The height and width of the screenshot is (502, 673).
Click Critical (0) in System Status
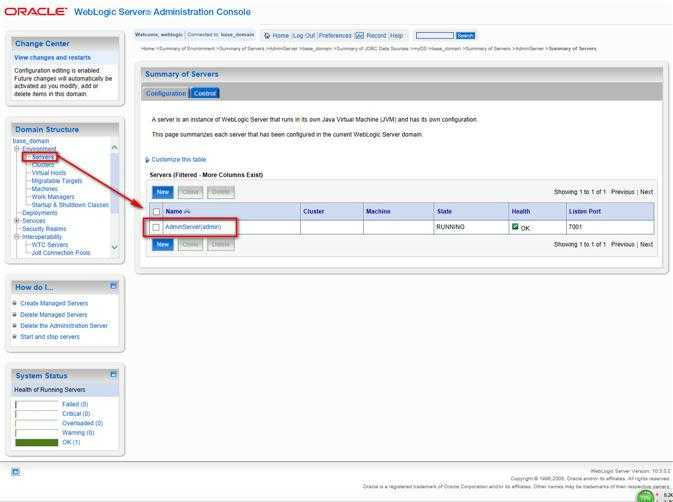coord(76,414)
